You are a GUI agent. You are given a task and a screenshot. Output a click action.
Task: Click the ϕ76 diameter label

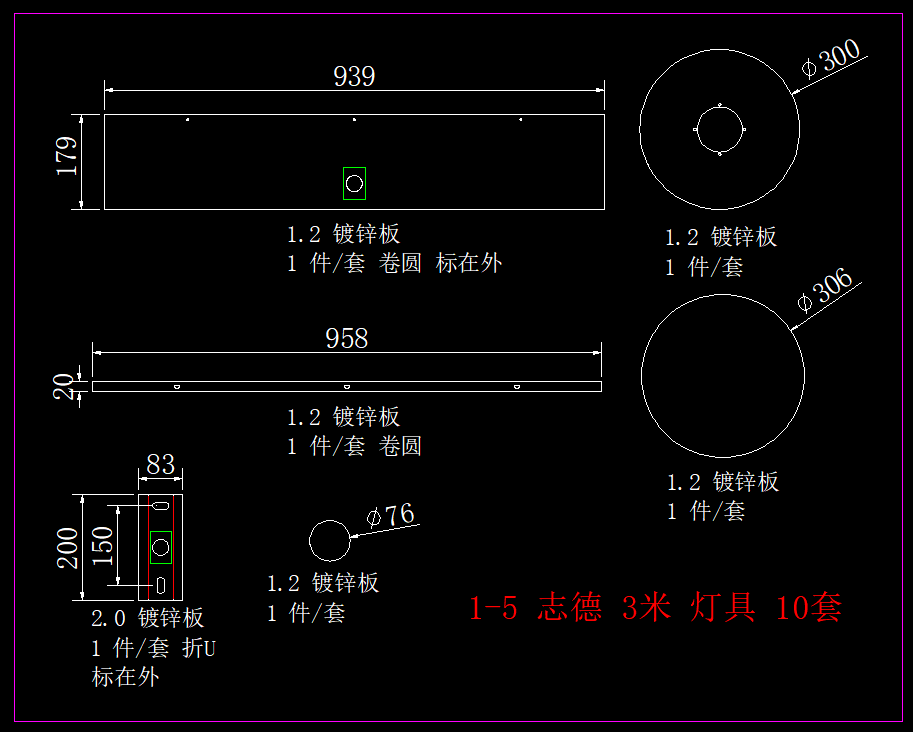391,516
